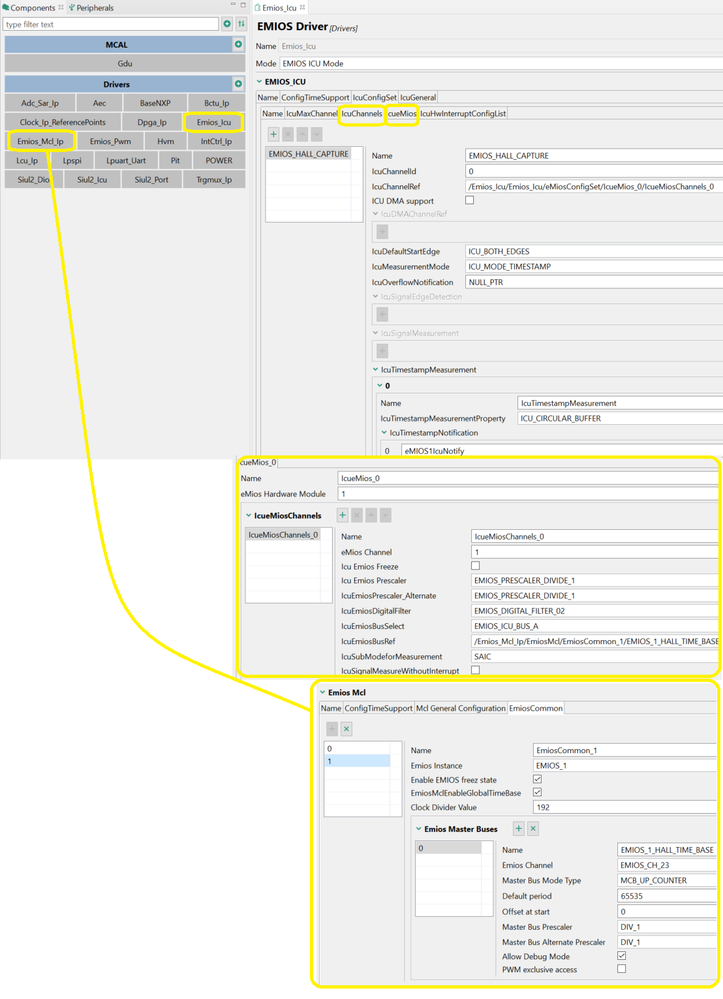Click green add icon beside filter text box
723x999 pixels.
(x=227, y=24)
